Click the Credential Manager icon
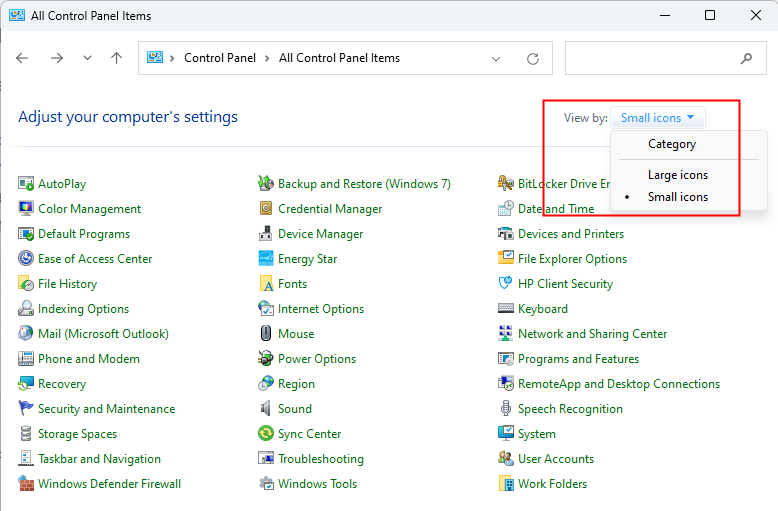This screenshot has height=511, width=778. click(x=266, y=208)
